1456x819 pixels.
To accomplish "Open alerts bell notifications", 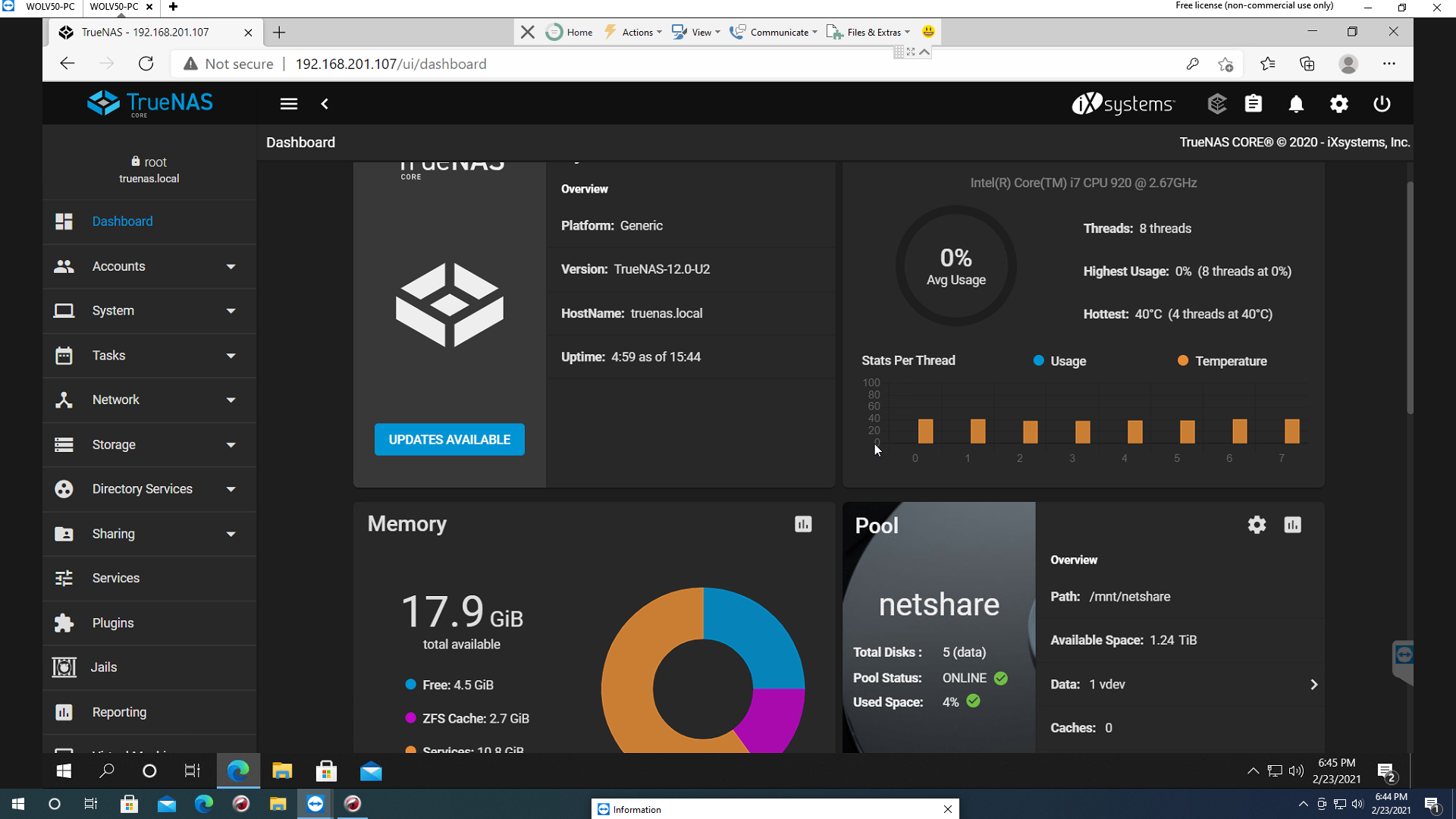I will (x=1297, y=104).
